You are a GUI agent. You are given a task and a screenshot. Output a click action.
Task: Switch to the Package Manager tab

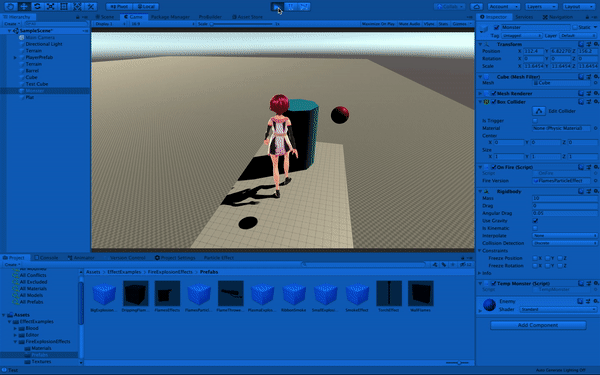pyautogui.click(x=170, y=17)
